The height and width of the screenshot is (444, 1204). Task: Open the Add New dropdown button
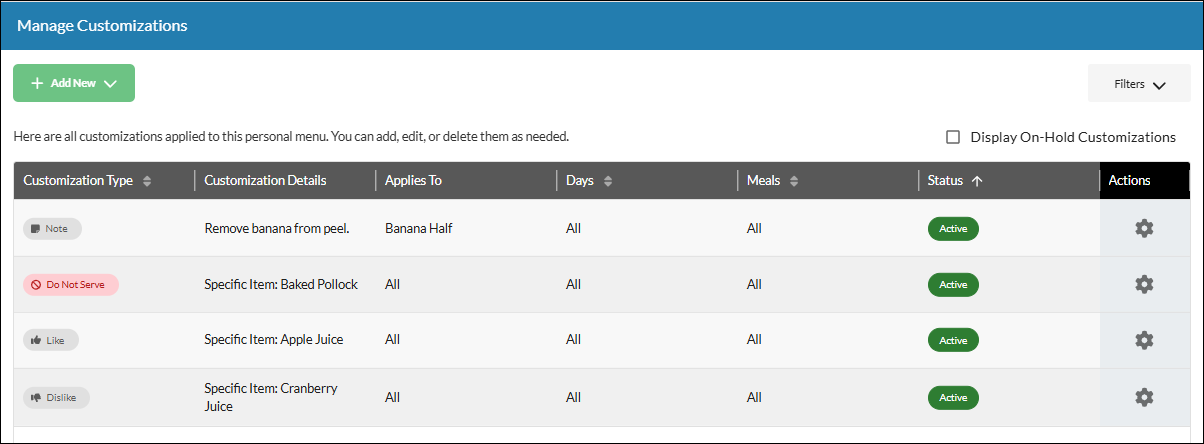click(x=74, y=83)
